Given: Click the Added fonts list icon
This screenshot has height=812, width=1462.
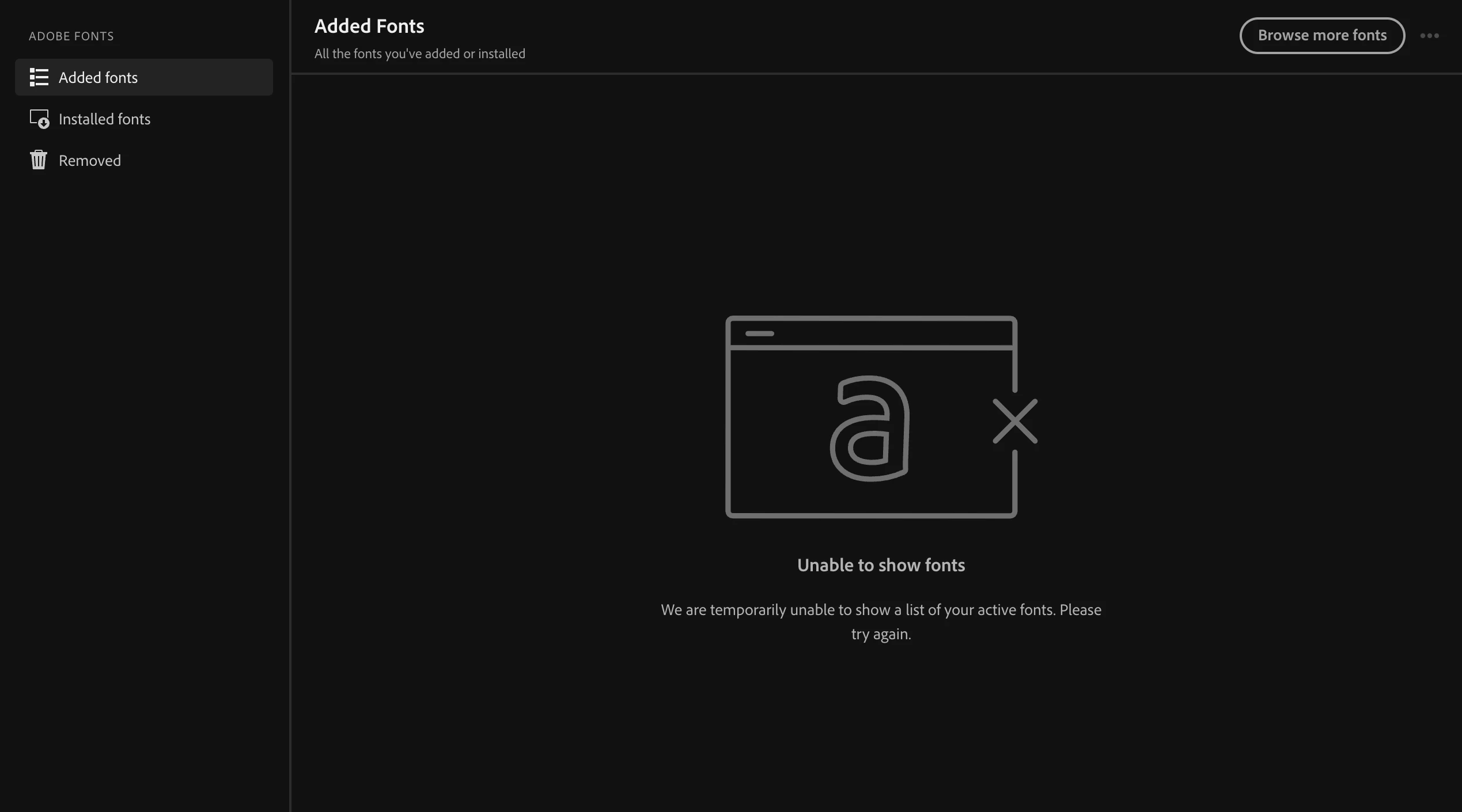Looking at the screenshot, I should 39,77.
